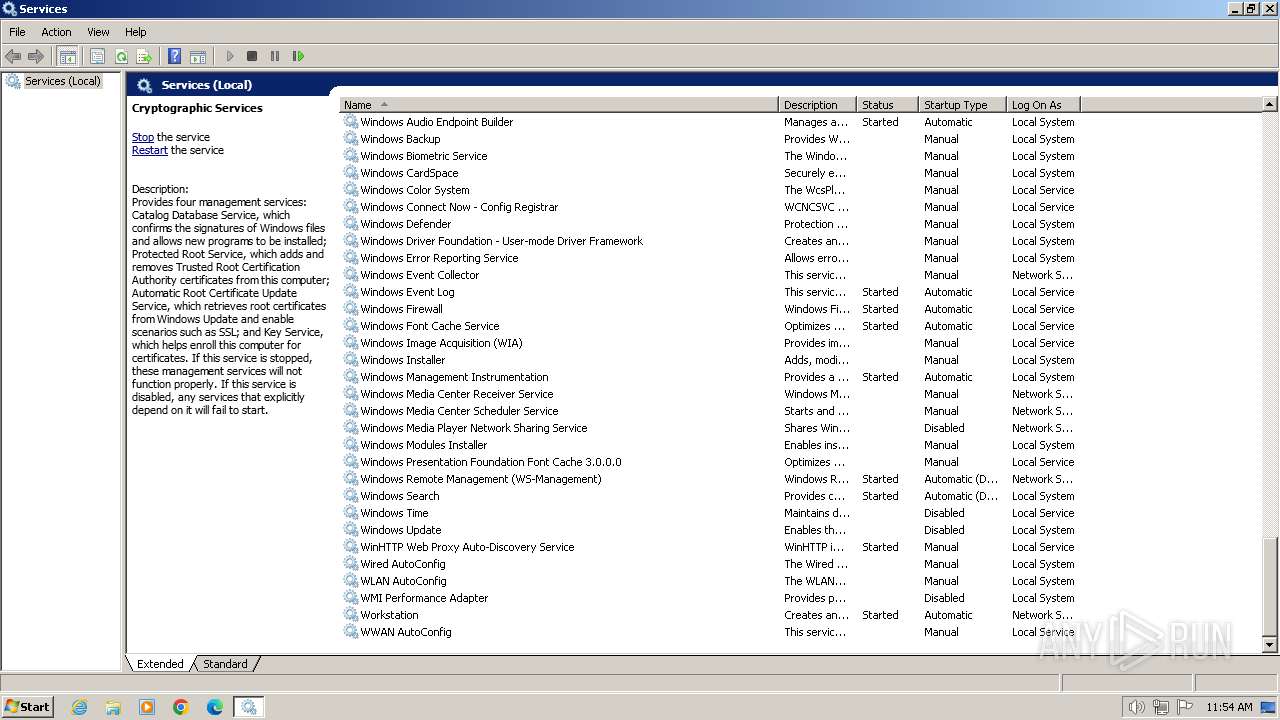Select Windows Image Acquisition (WIA)

(441, 343)
